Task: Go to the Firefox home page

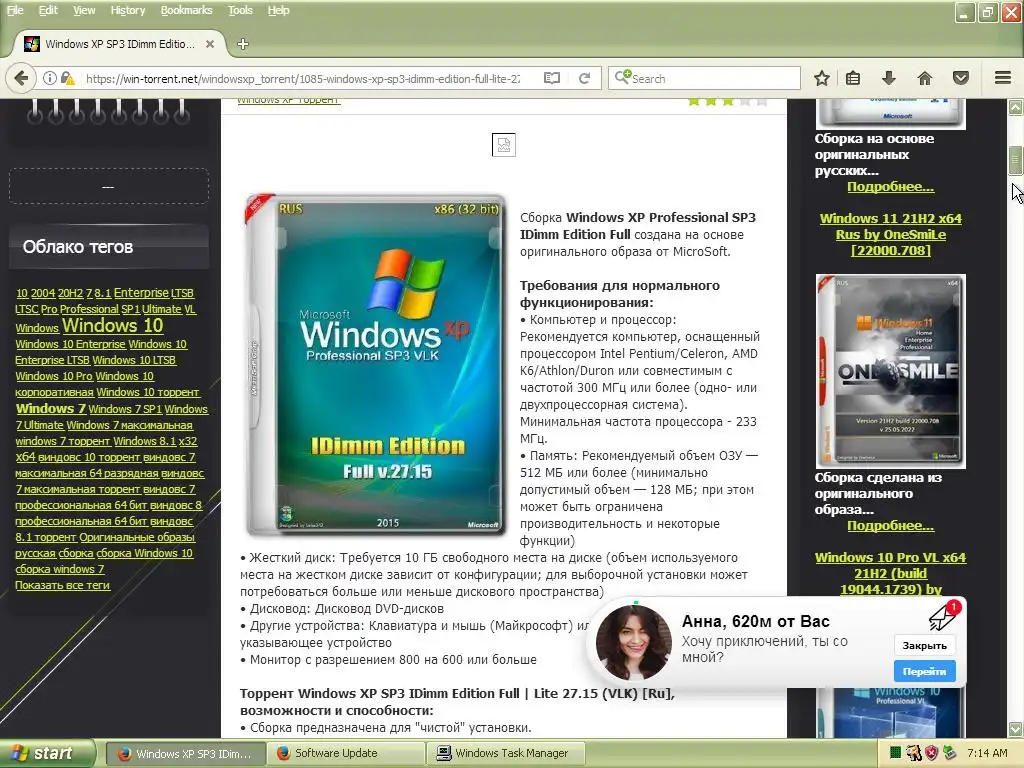Action: 925,78
